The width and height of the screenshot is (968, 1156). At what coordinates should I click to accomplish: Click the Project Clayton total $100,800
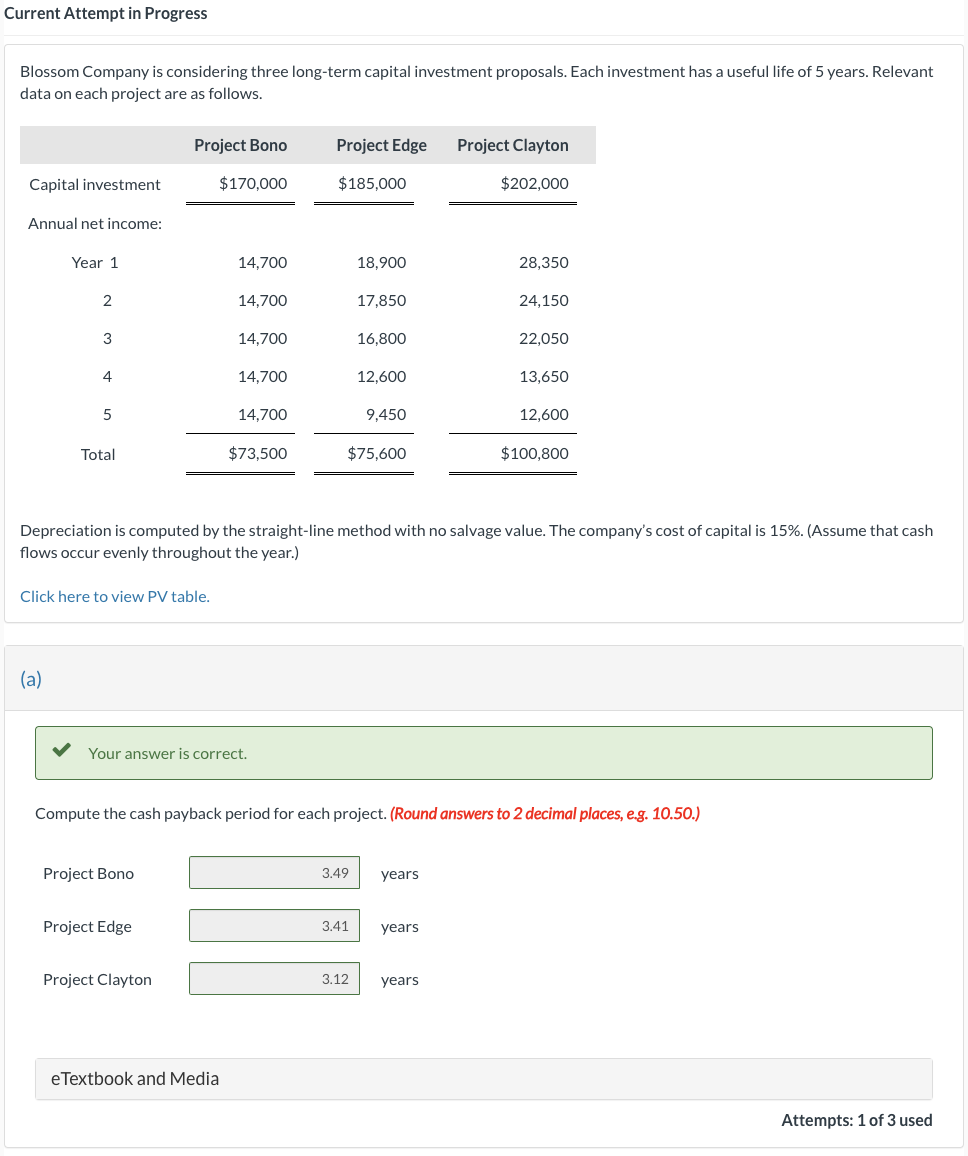(x=535, y=453)
